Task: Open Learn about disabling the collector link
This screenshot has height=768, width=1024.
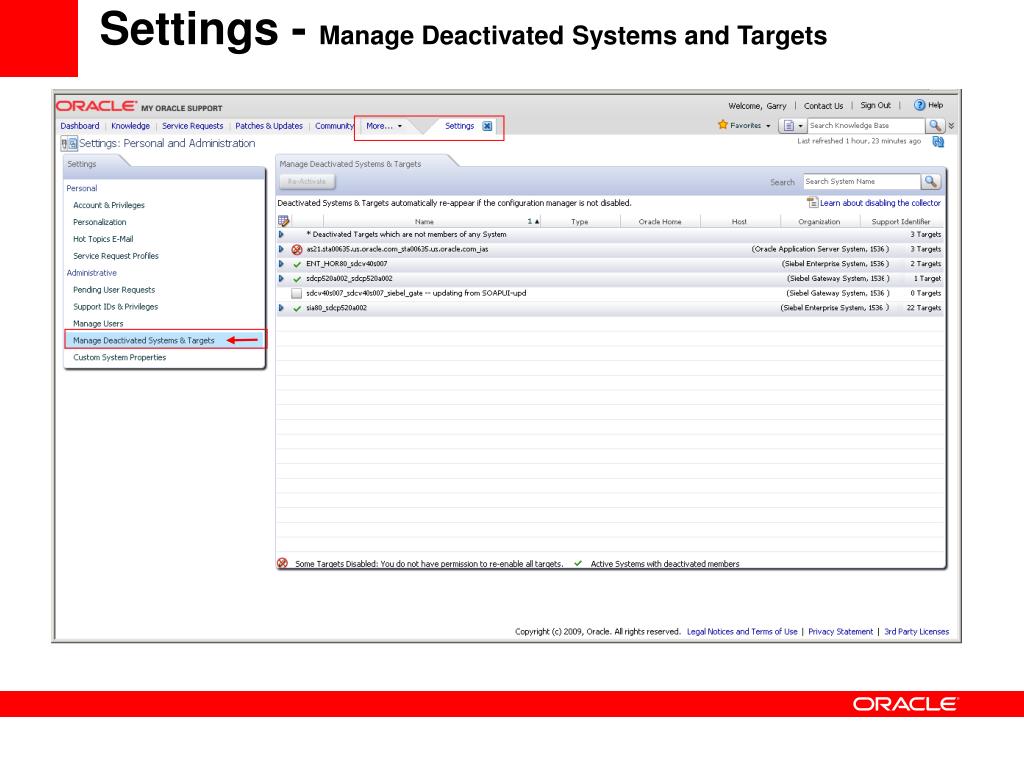Action: 880,203
